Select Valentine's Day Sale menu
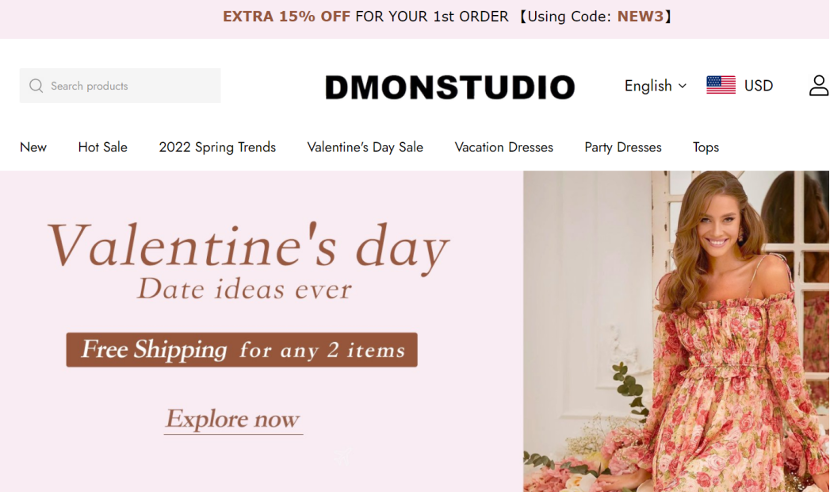 [x=365, y=147]
